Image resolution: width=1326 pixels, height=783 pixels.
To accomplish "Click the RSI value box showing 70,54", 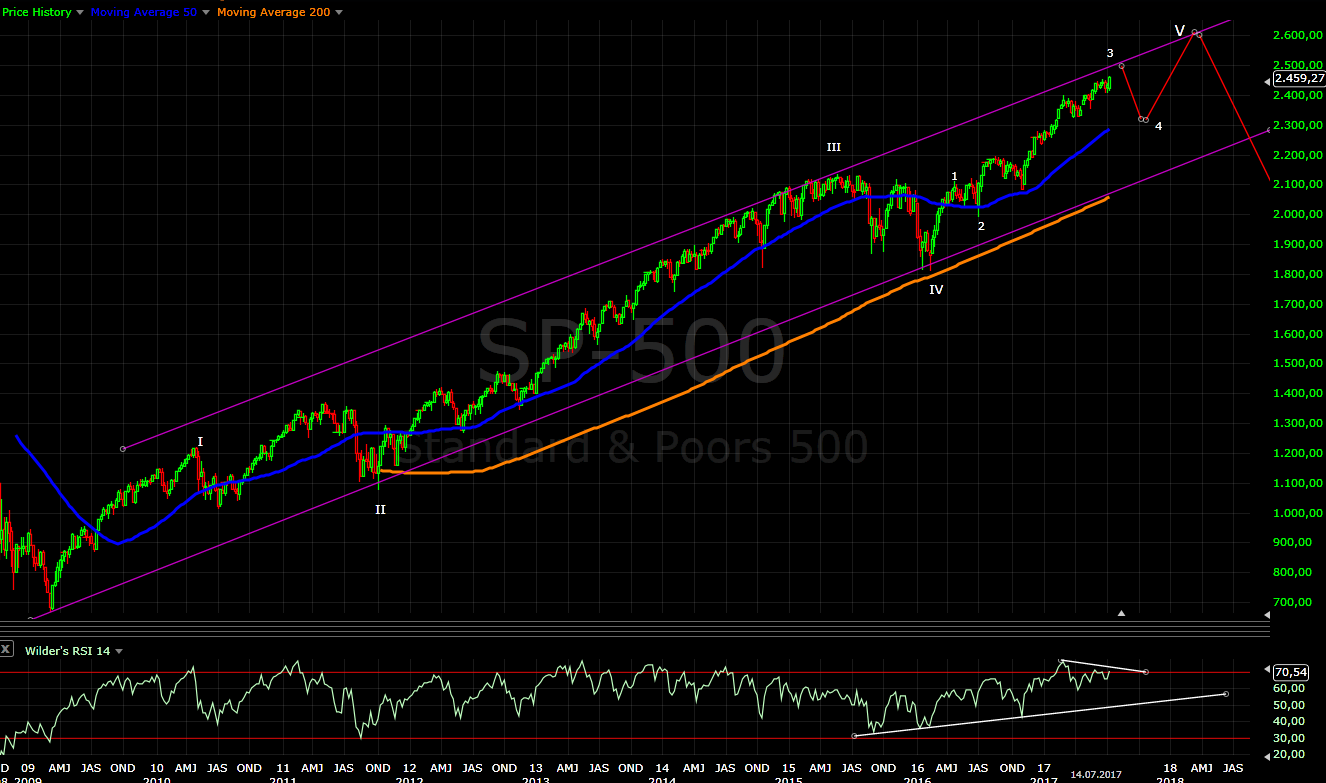I will (1292, 672).
